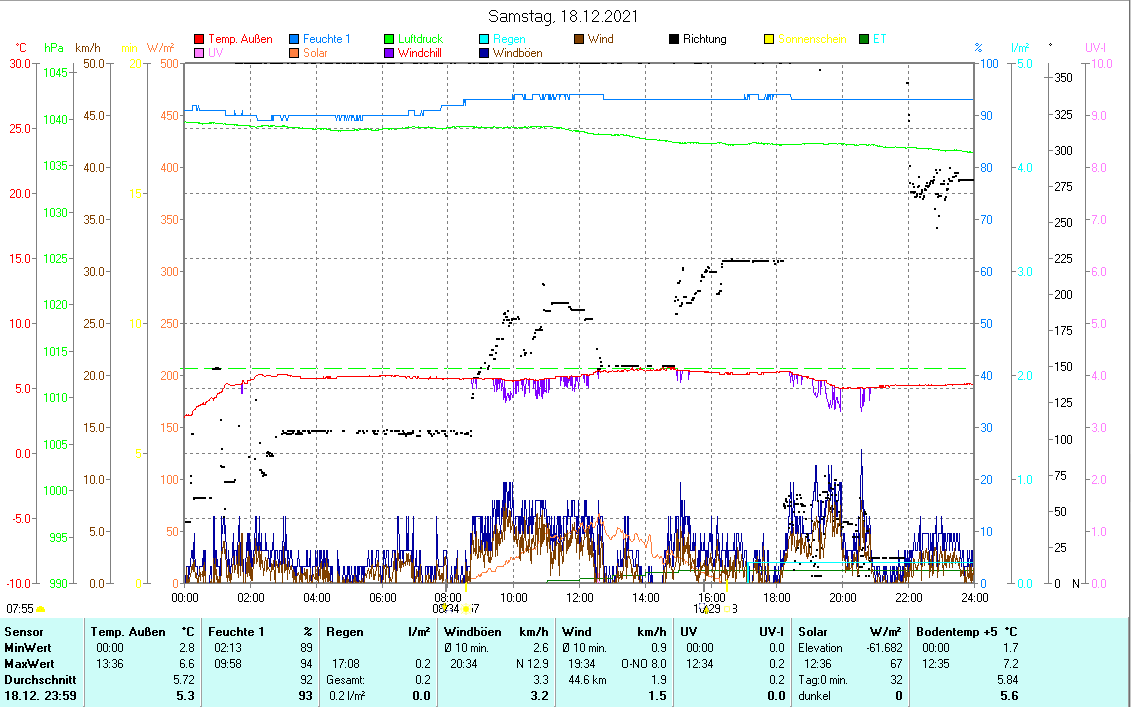Click the brown Wind legend square
1131x707 pixels.
(x=579, y=40)
